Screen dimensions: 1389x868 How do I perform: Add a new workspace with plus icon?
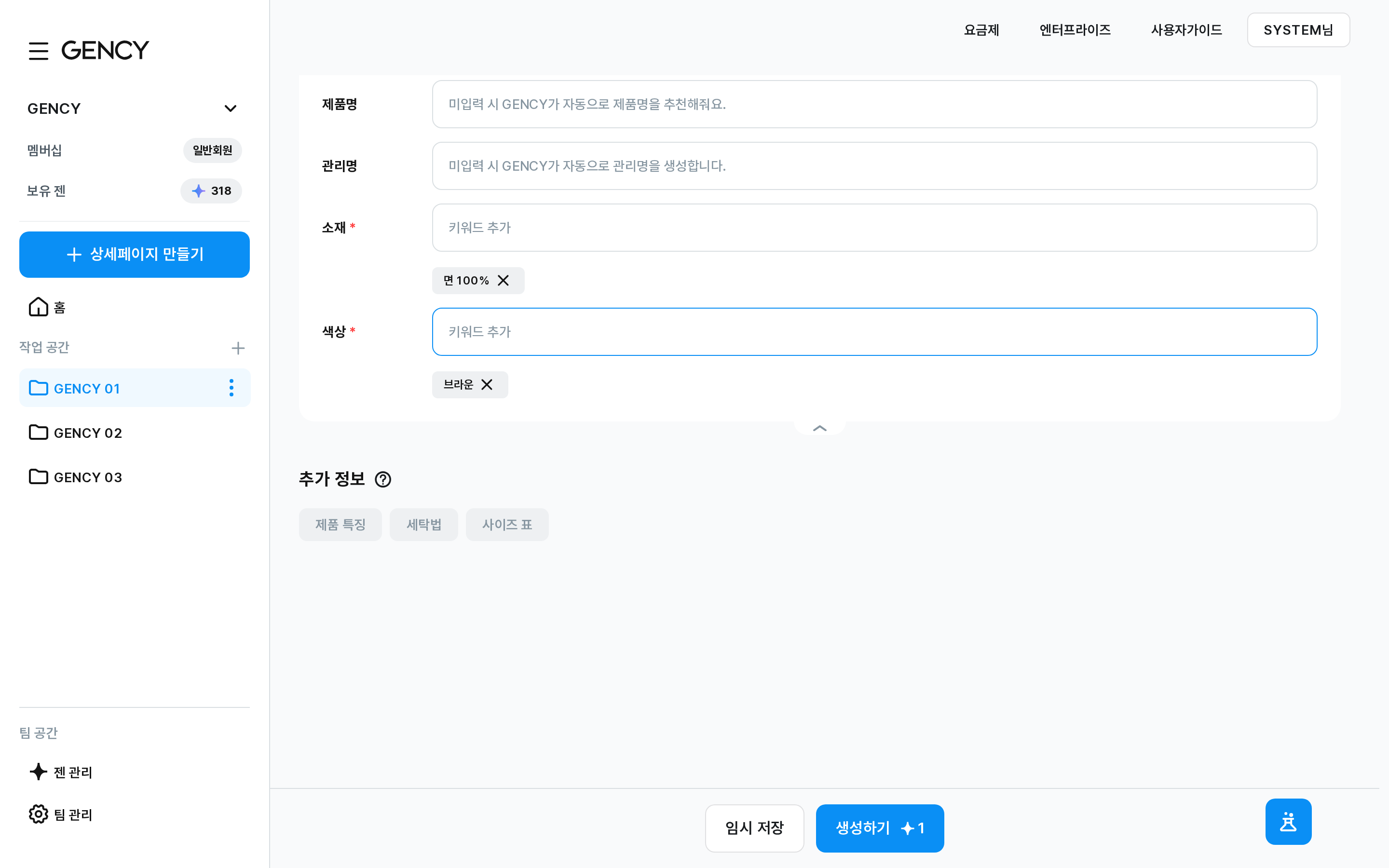click(x=238, y=348)
